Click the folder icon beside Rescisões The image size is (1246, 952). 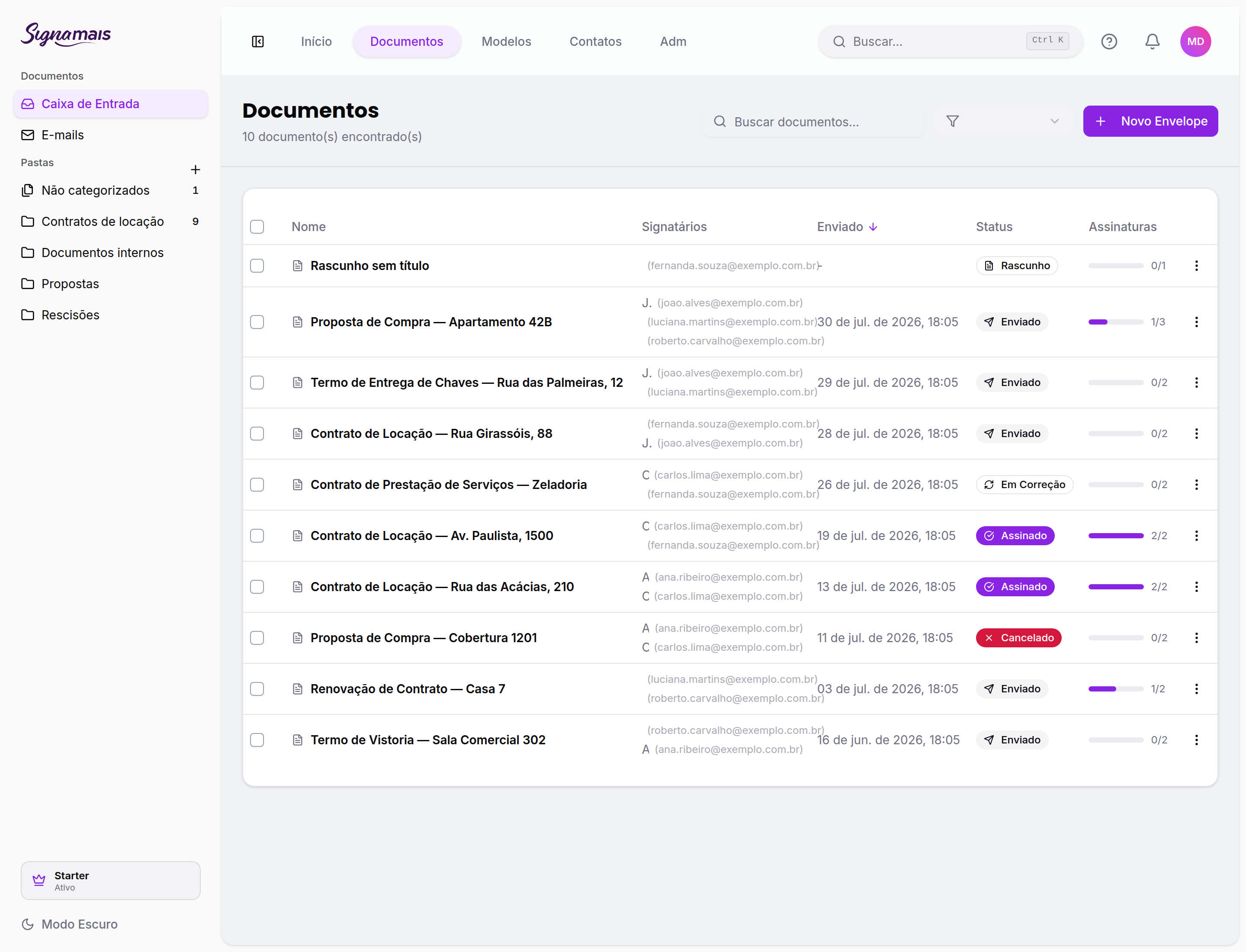[x=28, y=315]
